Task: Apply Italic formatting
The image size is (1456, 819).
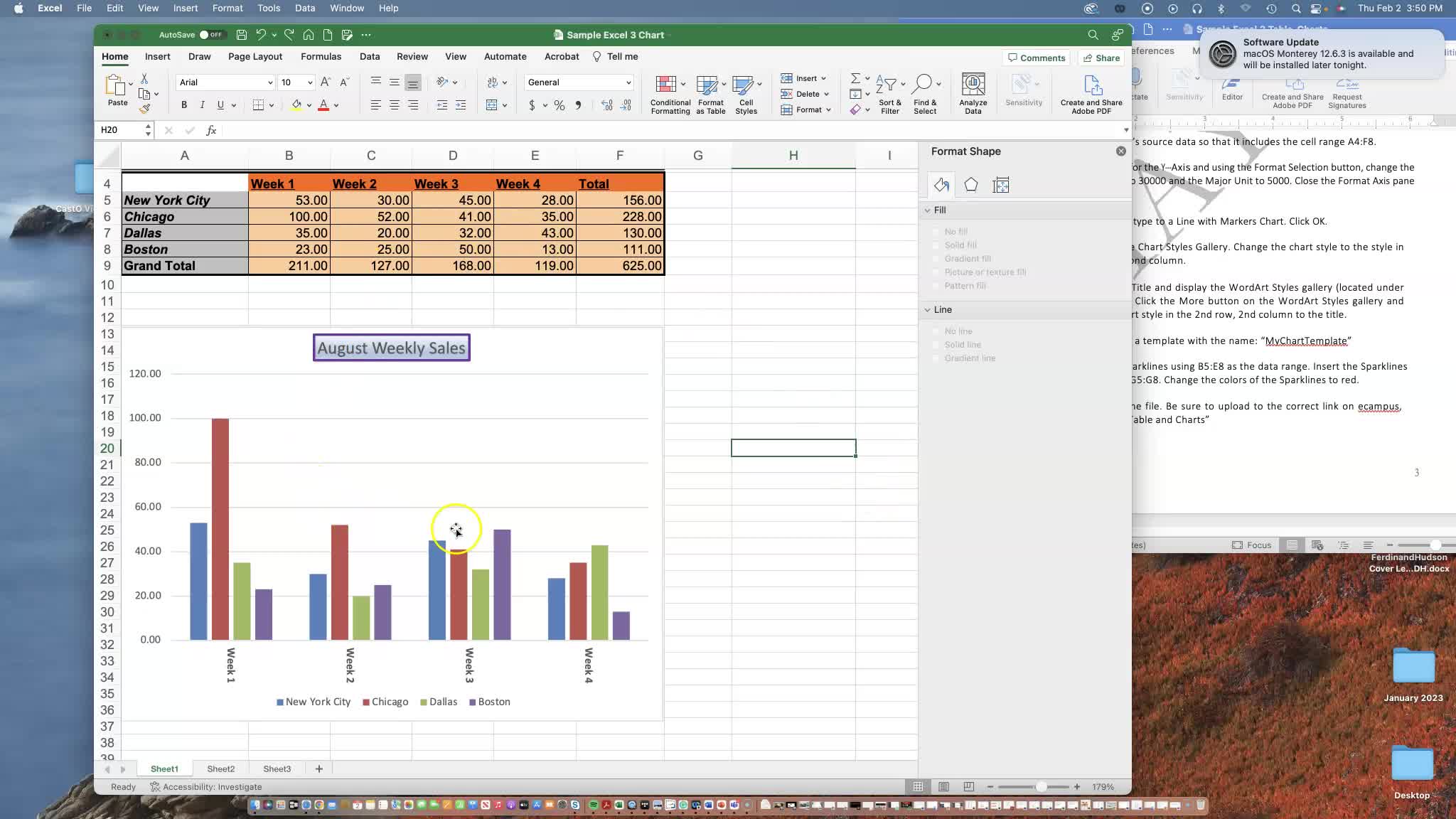Action: 202,105
